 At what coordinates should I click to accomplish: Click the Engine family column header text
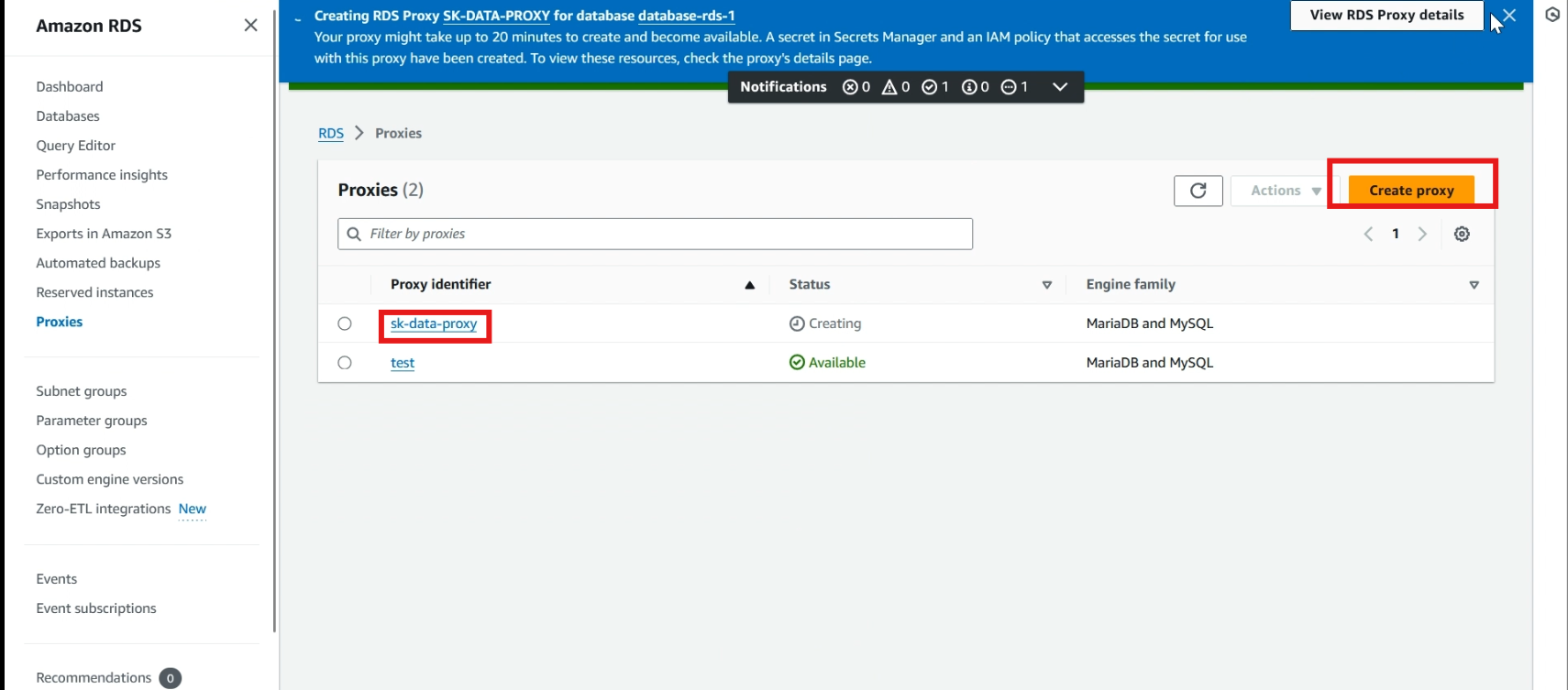click(x=1131, y=285)
